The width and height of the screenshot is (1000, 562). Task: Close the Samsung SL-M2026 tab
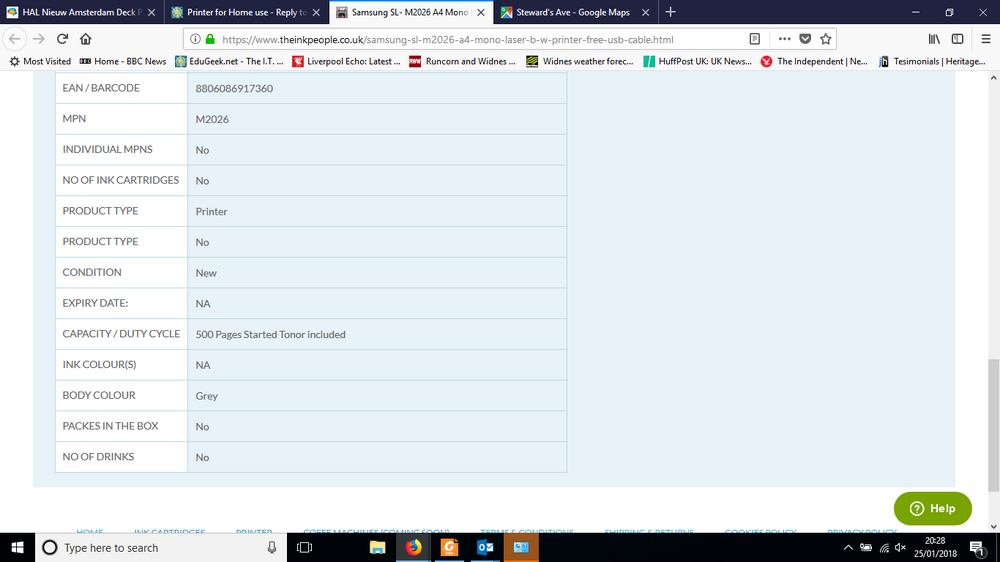pos(481,12)
